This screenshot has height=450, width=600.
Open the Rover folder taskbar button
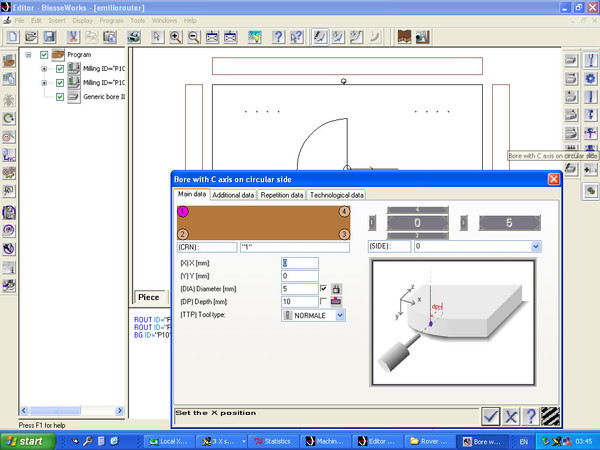click(429, 441)
